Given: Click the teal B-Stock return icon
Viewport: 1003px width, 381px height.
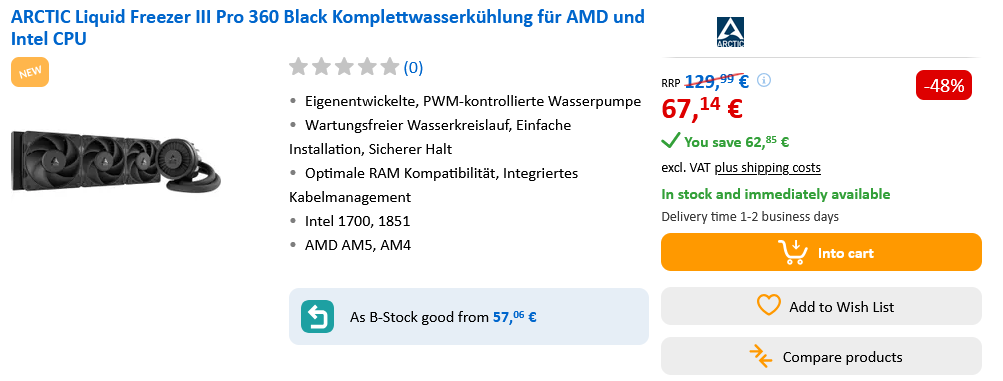Looking at the screenshot, I should [x=317, y=316].
